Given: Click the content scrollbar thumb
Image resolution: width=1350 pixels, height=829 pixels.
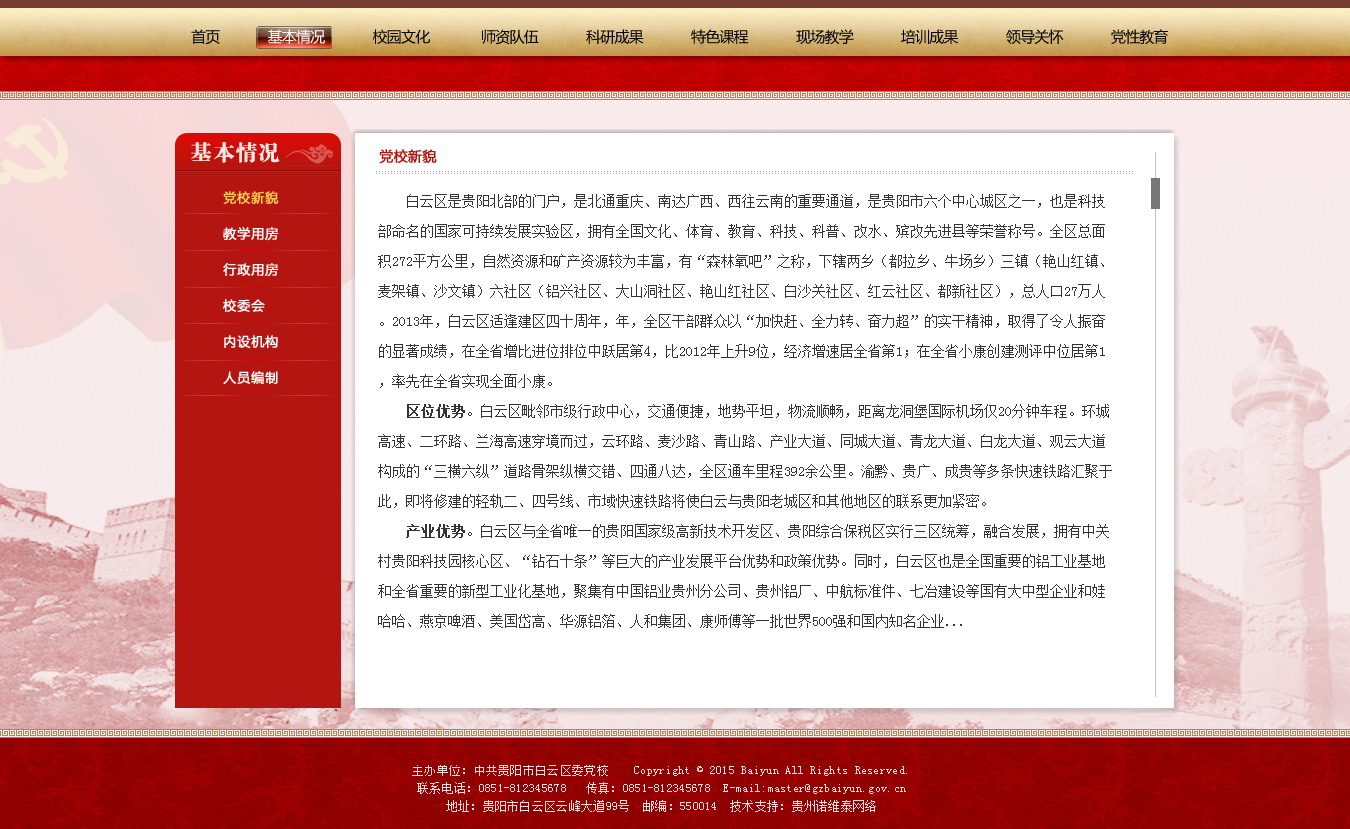Looking at the screenshot, I should (x=1155, y=193).
